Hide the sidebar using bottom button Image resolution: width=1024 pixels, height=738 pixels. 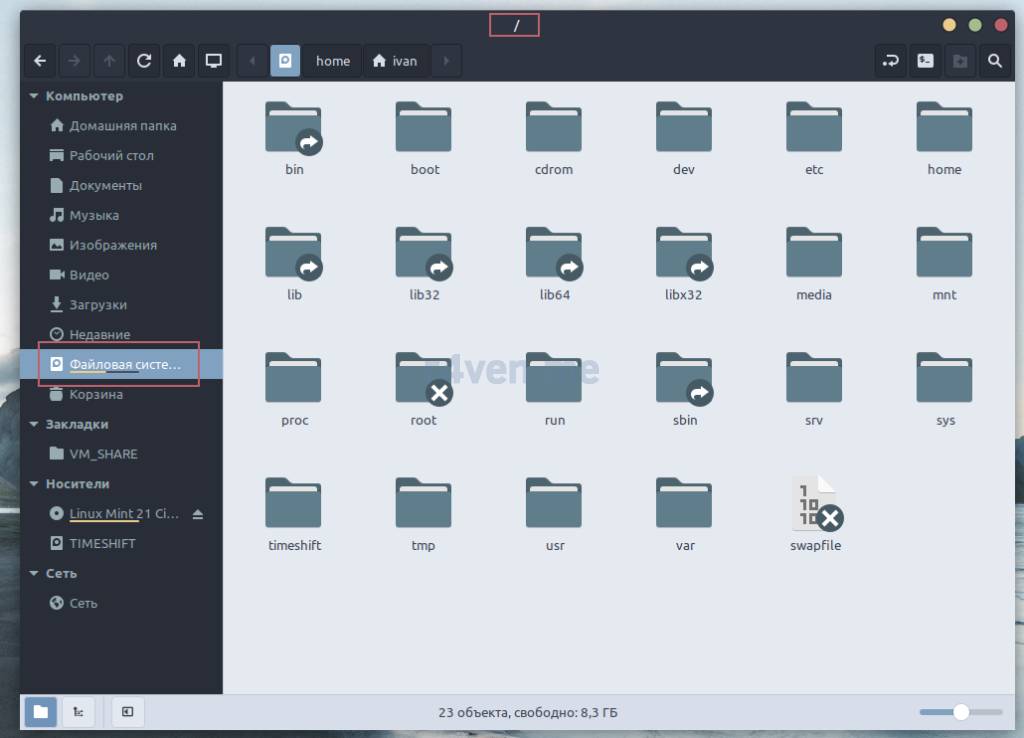pos(128,712)
